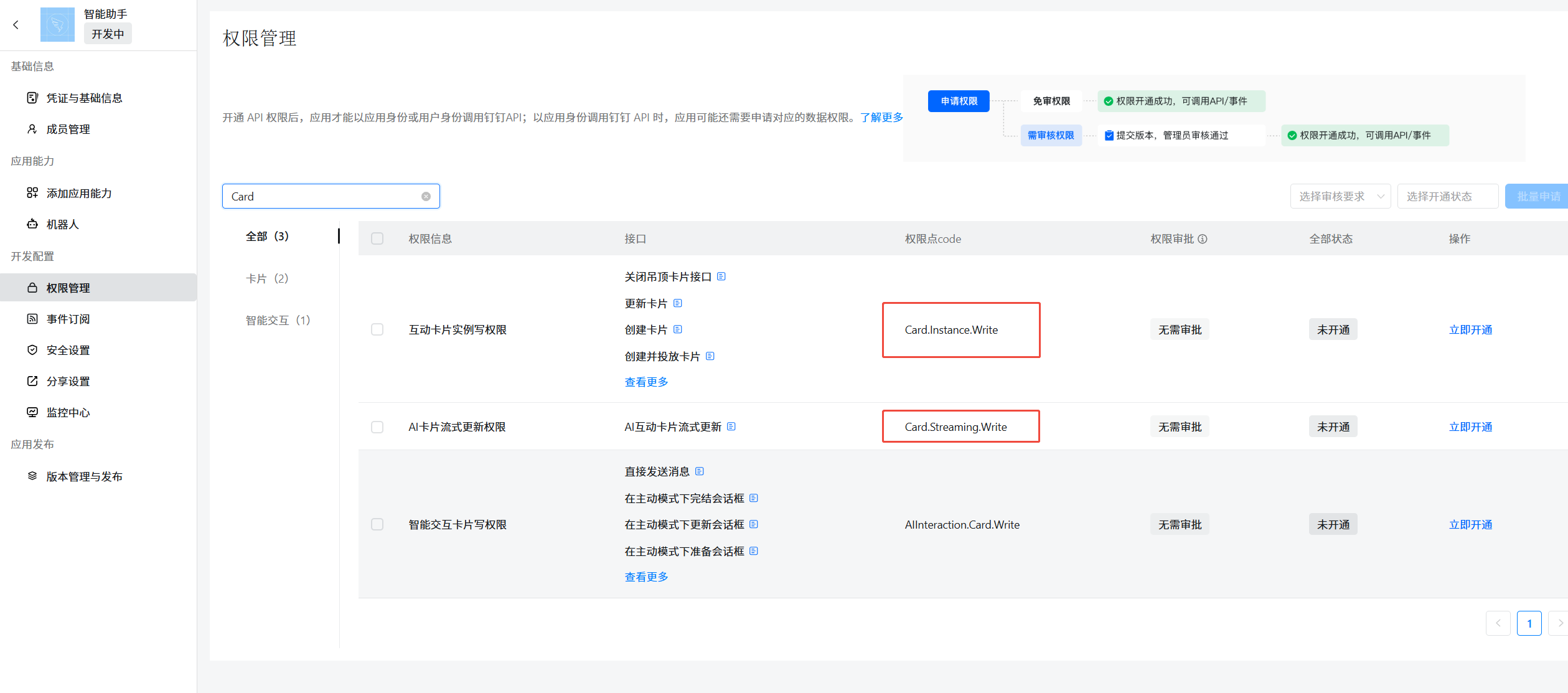Click doc icon next to AI互动卡片流式更新
This screenshot has width=1568, height=693.
pos(731,427)
